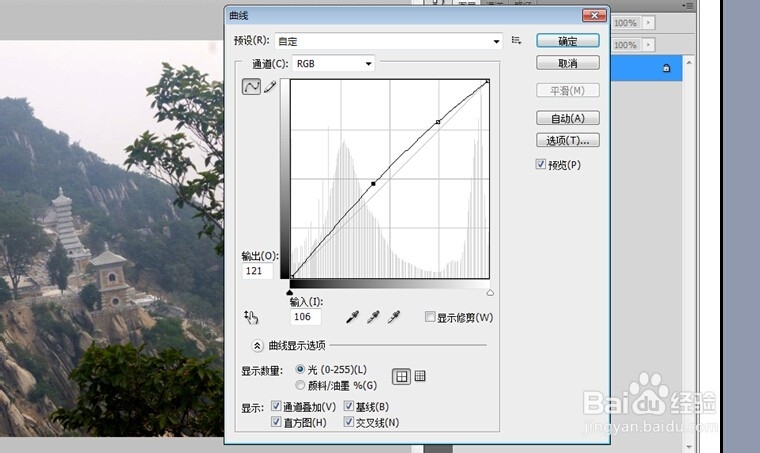Open the opacity 100% arrow in Layers panel
The height and width of the screenshot is (453, 760).
click(649, 22)
